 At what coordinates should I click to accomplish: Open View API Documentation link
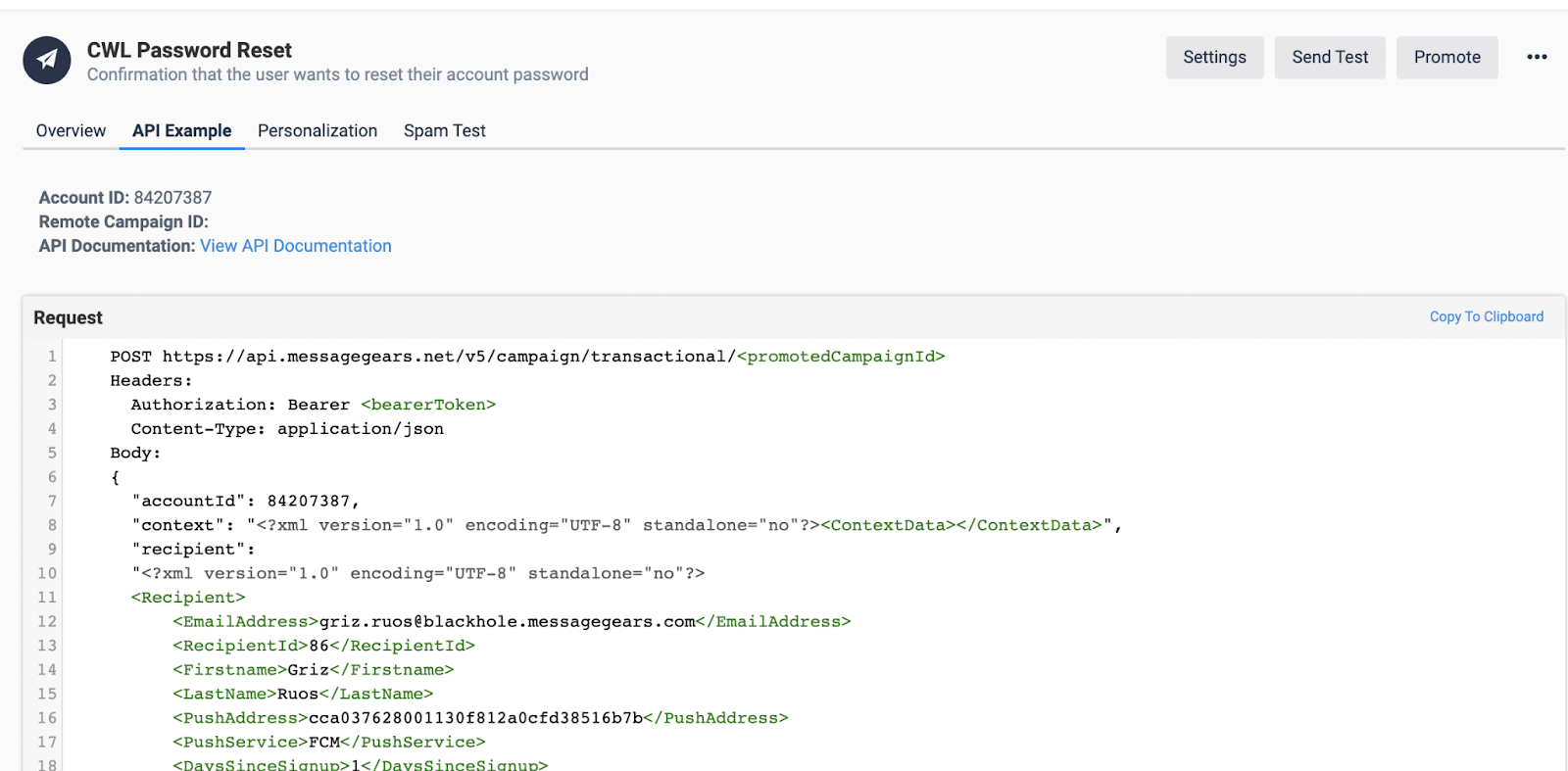tap(296, 246)
